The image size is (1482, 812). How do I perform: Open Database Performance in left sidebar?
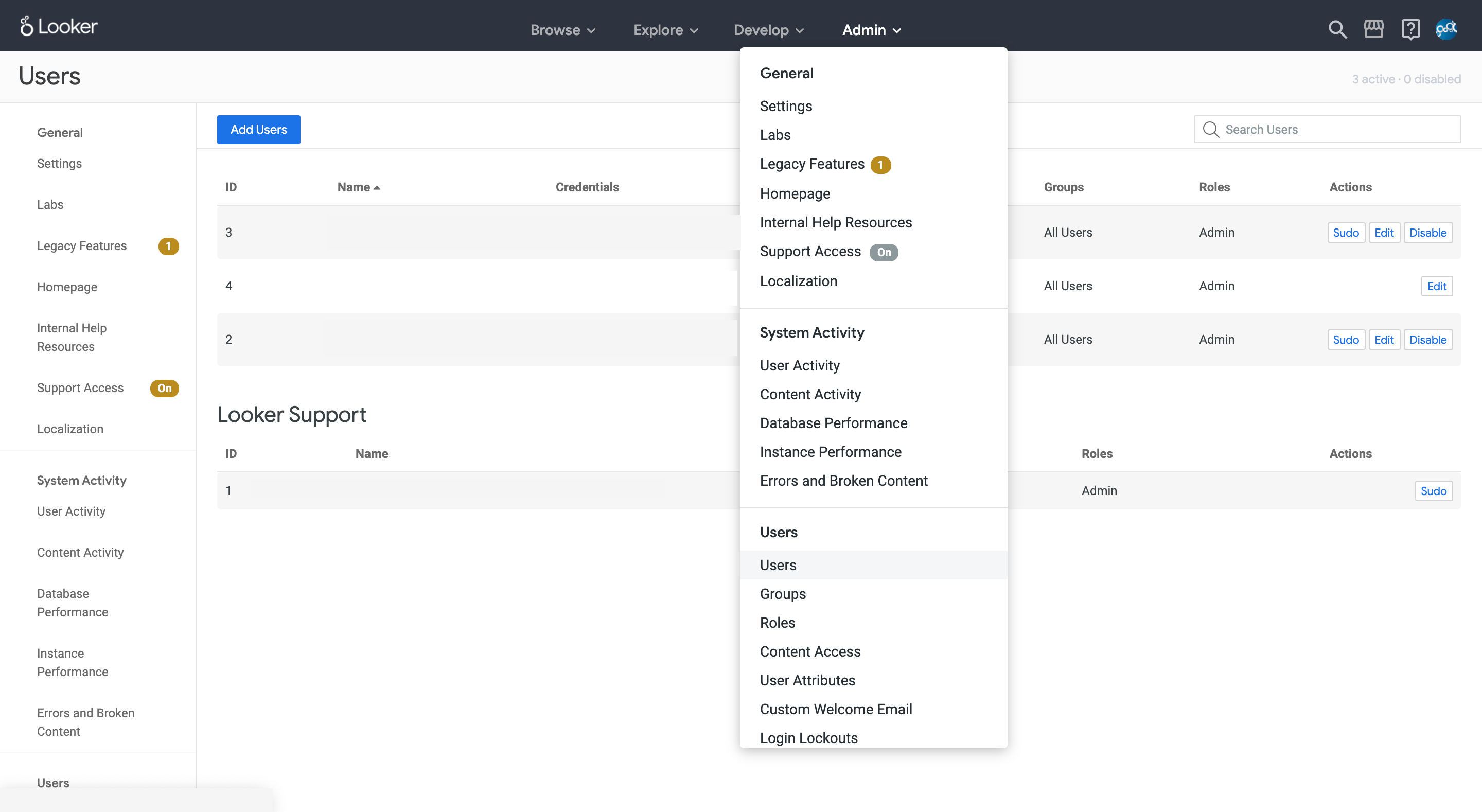(x=73, y=603)
